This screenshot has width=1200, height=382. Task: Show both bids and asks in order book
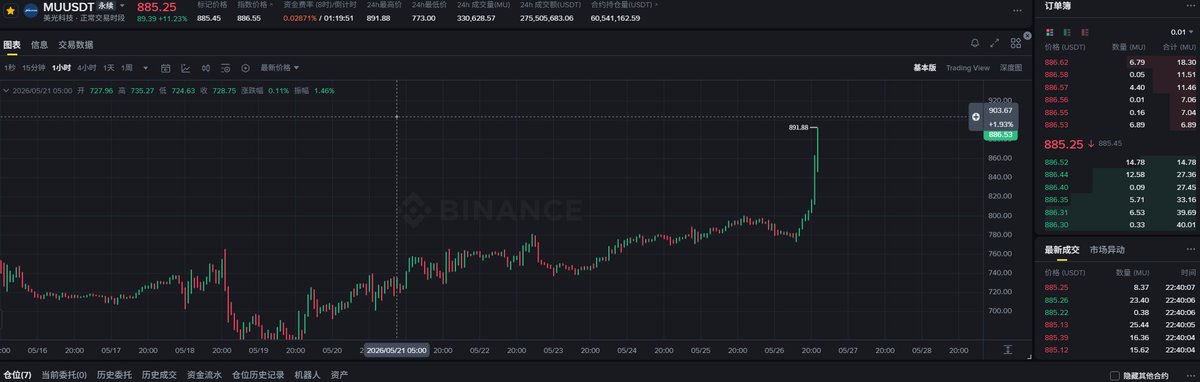click(x=1049, y=31)
